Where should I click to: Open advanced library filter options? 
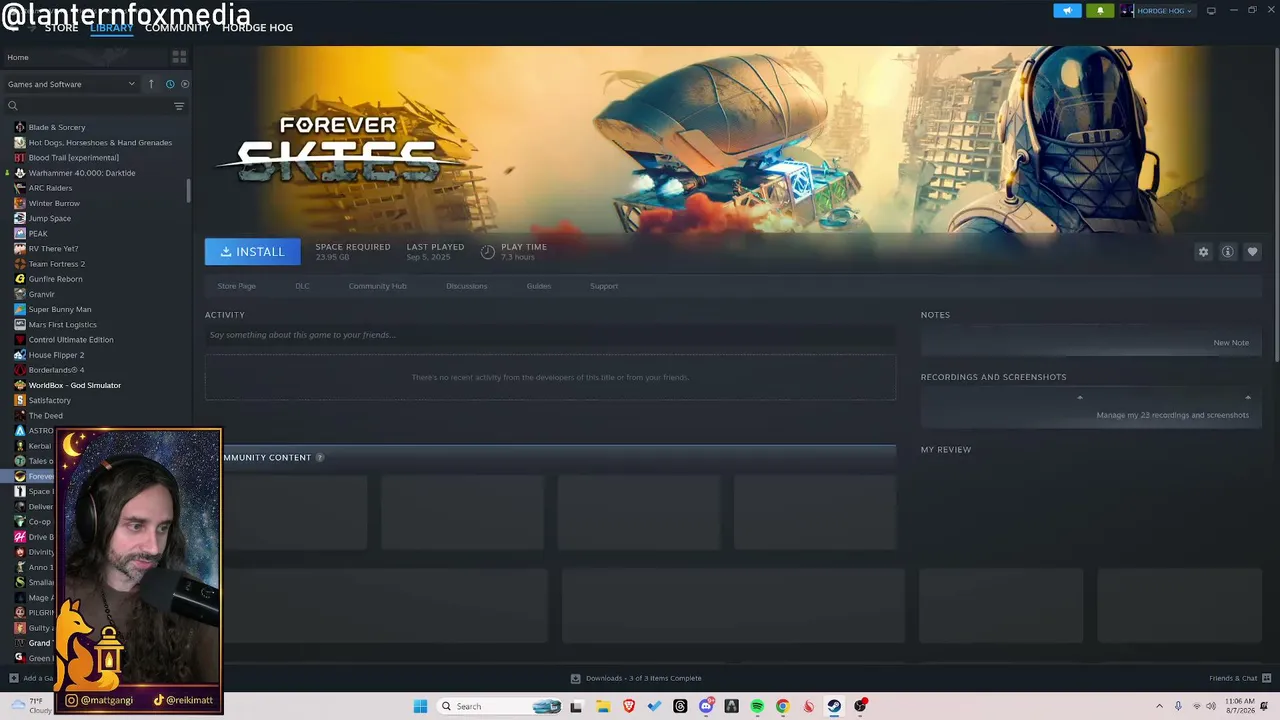pos(179,106)
